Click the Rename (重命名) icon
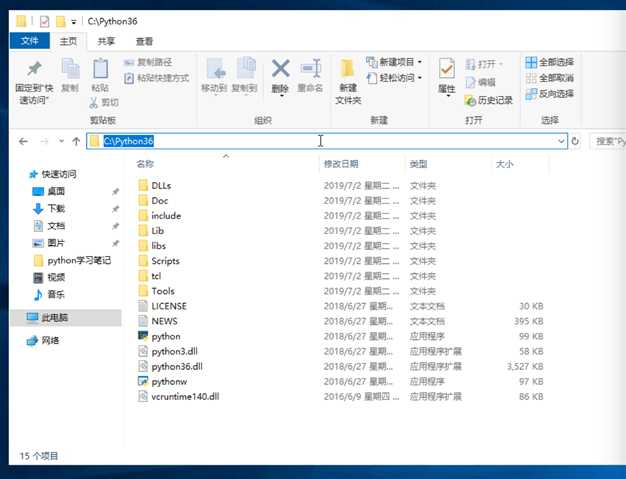 click(311, 69)
